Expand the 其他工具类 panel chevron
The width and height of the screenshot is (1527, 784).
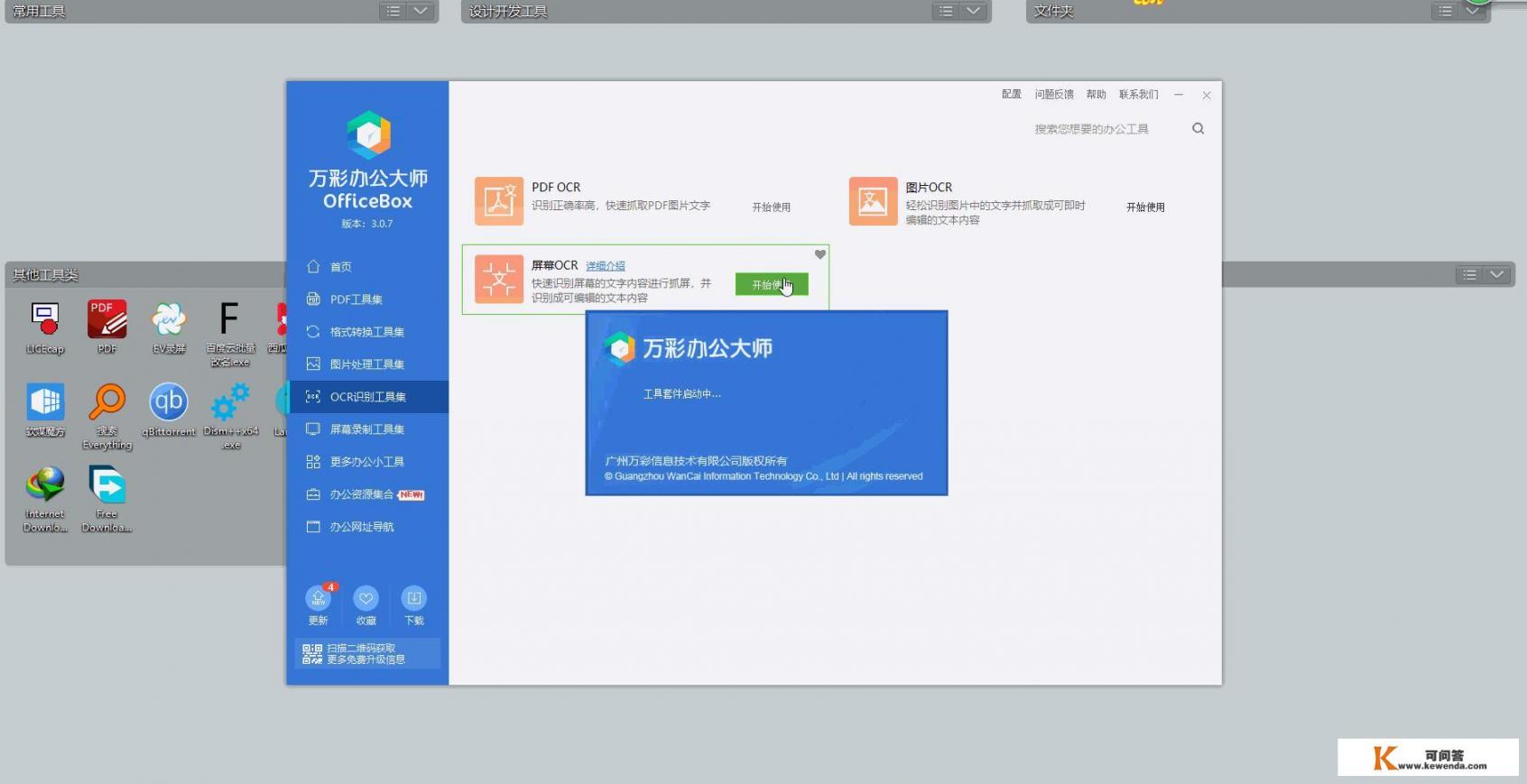point(1497,274)
